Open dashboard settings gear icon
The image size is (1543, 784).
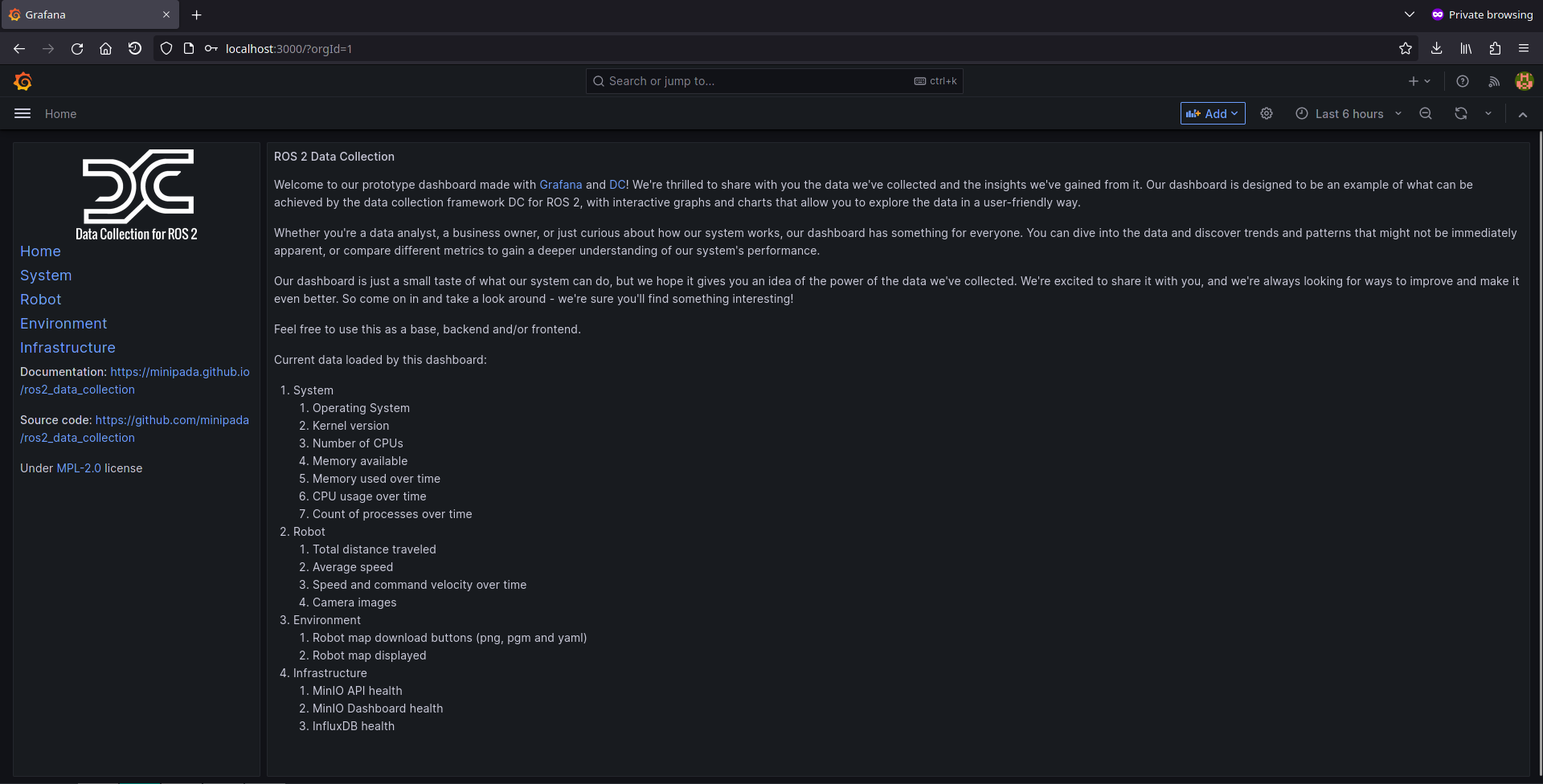coord(1267,114)
